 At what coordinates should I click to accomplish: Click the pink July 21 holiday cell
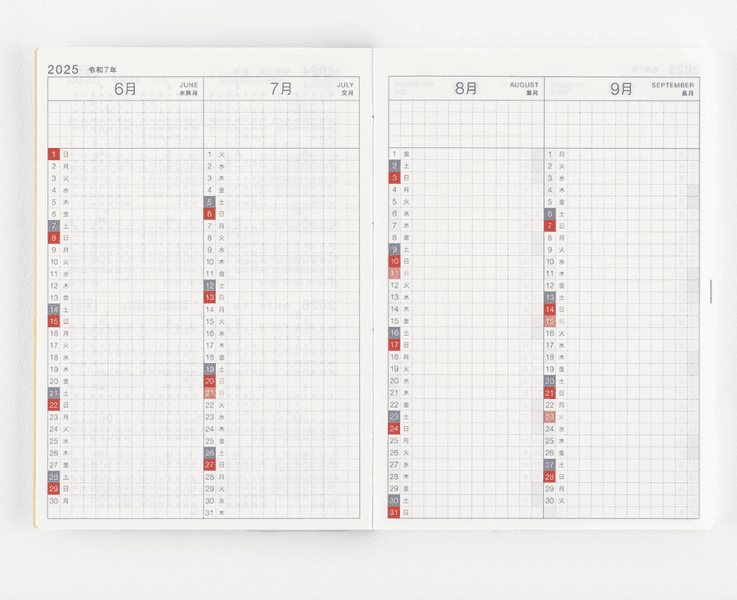[210, 393]
